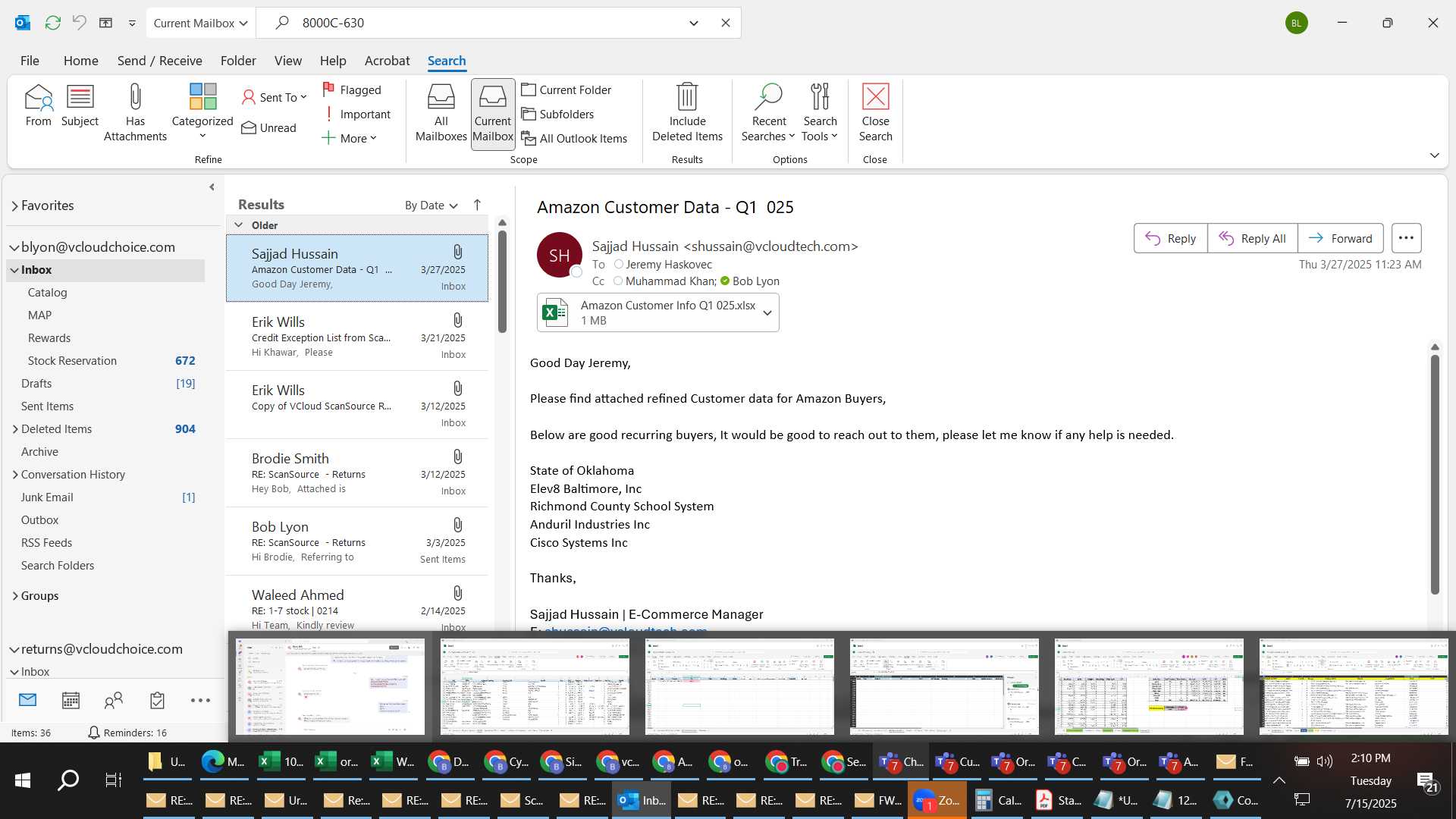Open Brodie Smith ScanSource Returns email

[357, 473]
